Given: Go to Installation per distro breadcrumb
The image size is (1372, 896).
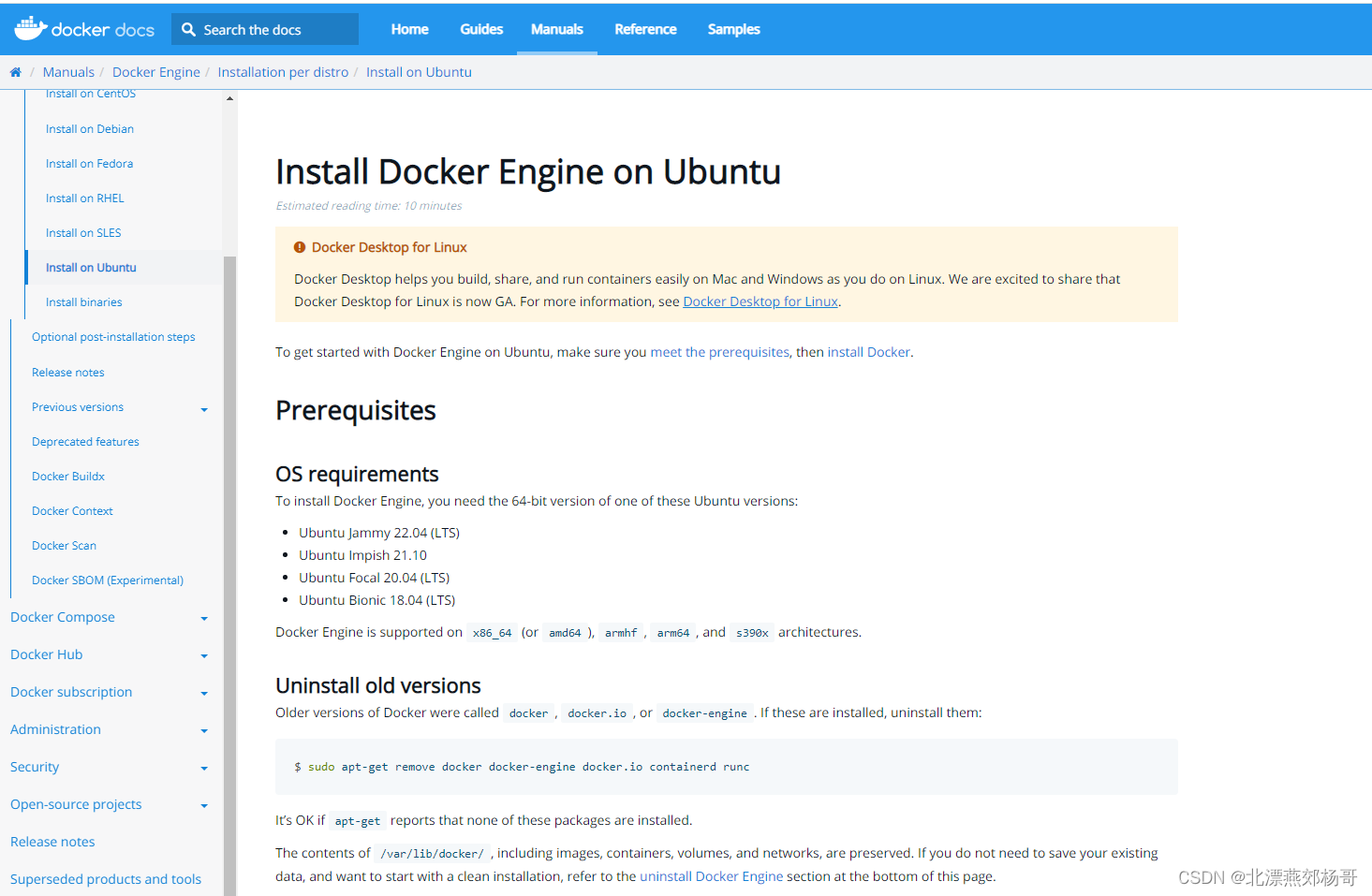Looking at the screenshot, I should click(283, 72).
